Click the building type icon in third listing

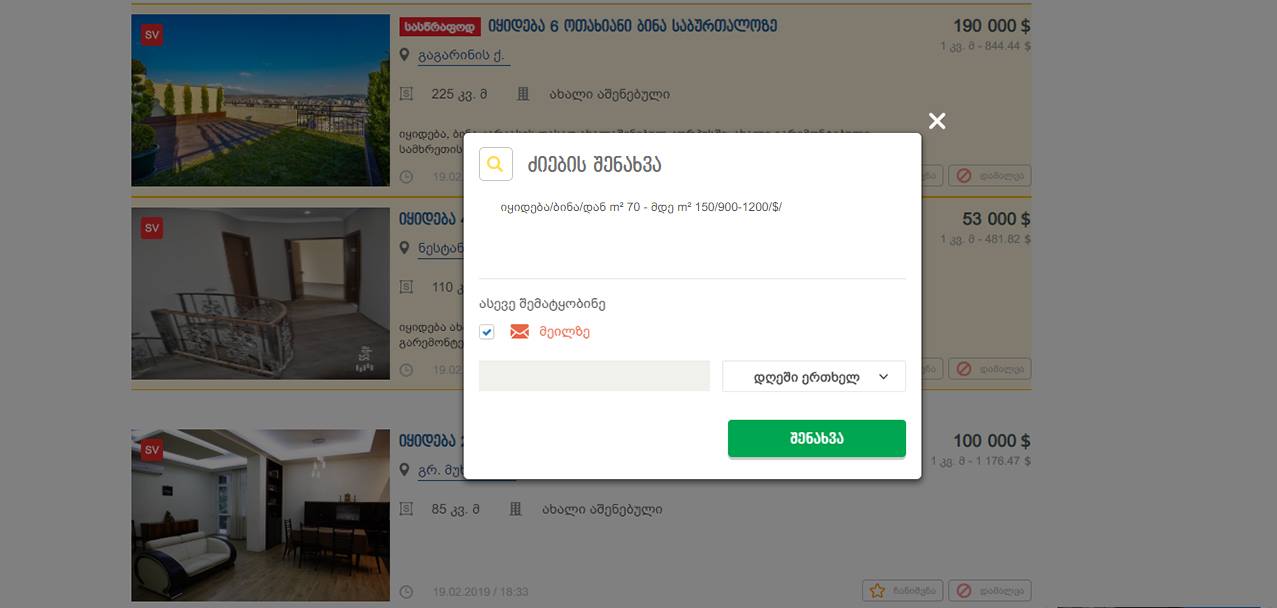point(516,509)
